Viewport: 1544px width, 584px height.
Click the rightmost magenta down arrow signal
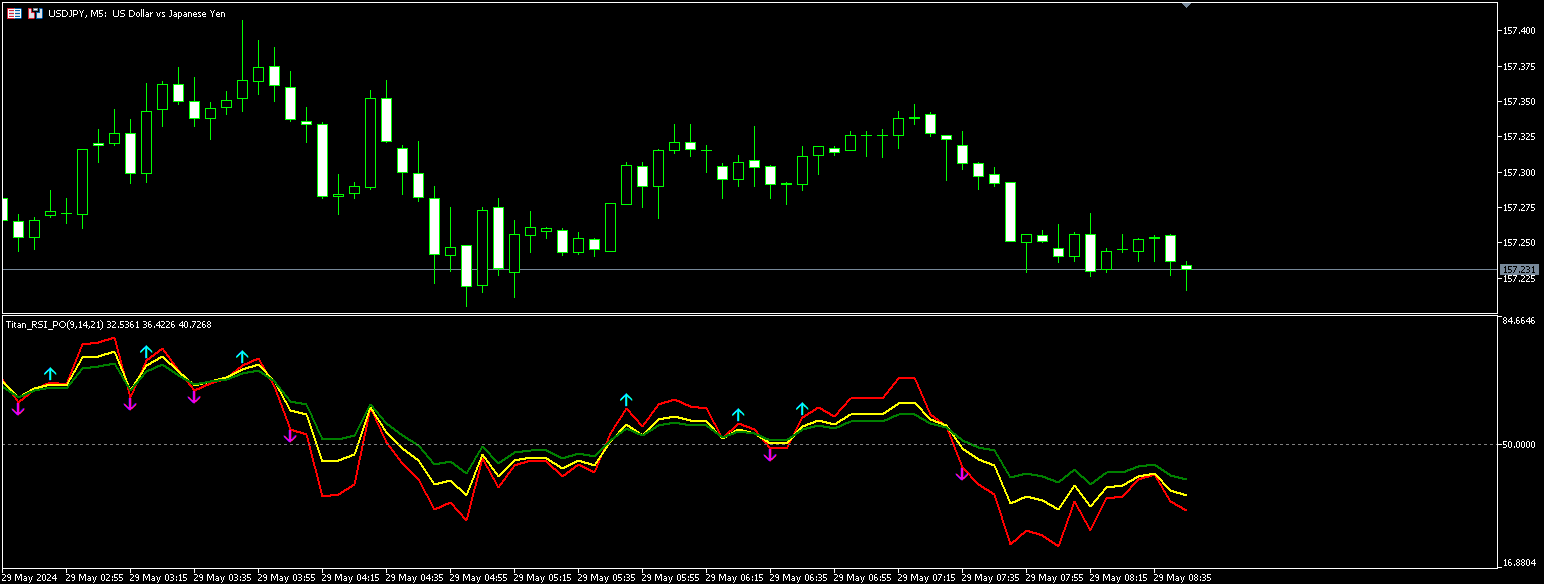click(x=962, y=473)
